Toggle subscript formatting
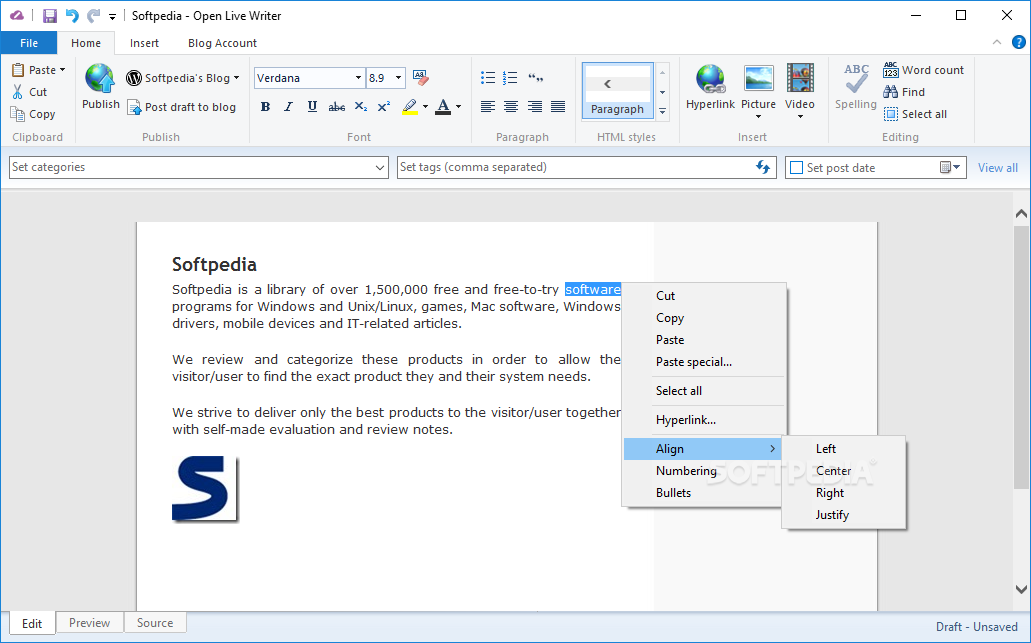Image resolution: width=1031 pixels, height=643 pixels. coord(360,107)
